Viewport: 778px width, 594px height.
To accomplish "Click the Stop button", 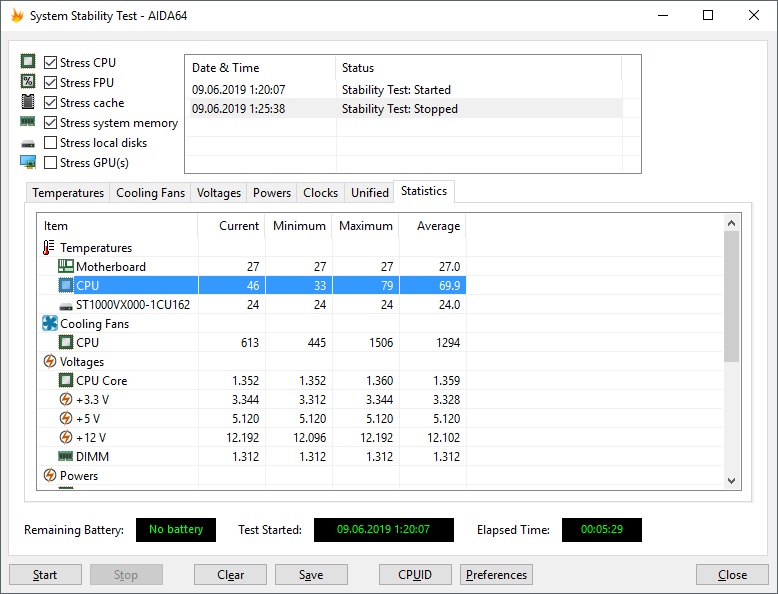I will click(126, 575).
